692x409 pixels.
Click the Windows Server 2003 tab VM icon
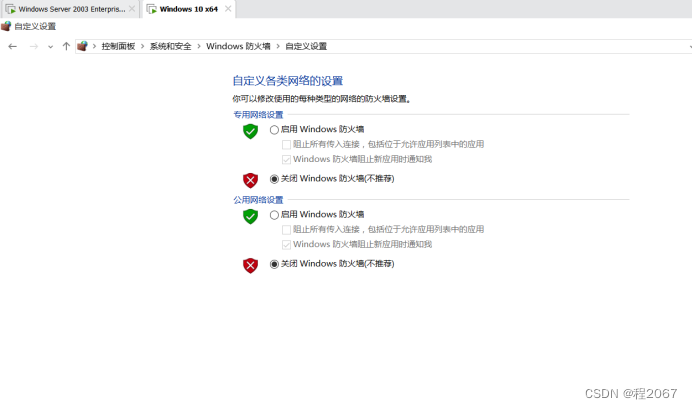11,9
